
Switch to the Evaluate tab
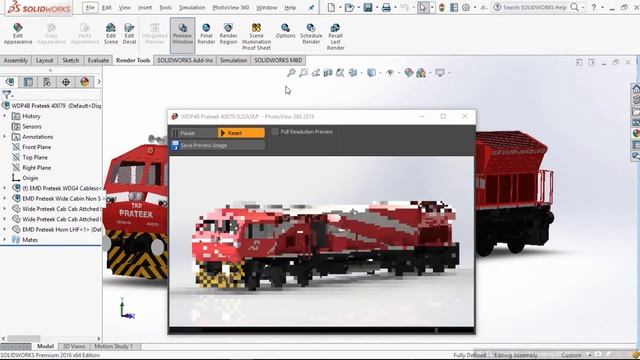coord(98,60)
